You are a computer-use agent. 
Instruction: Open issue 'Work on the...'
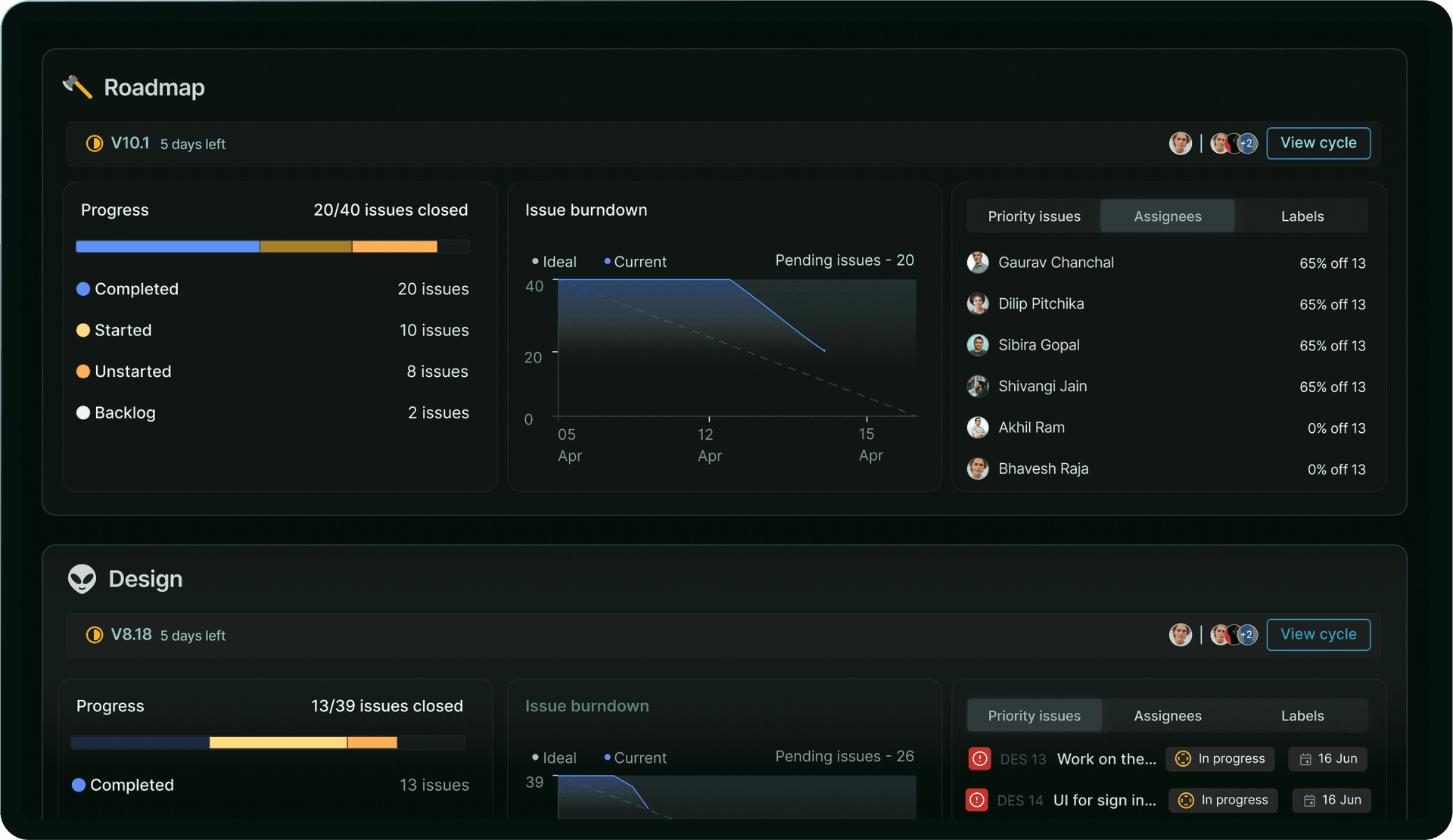pyautogui.click(x=1106, y=759)
